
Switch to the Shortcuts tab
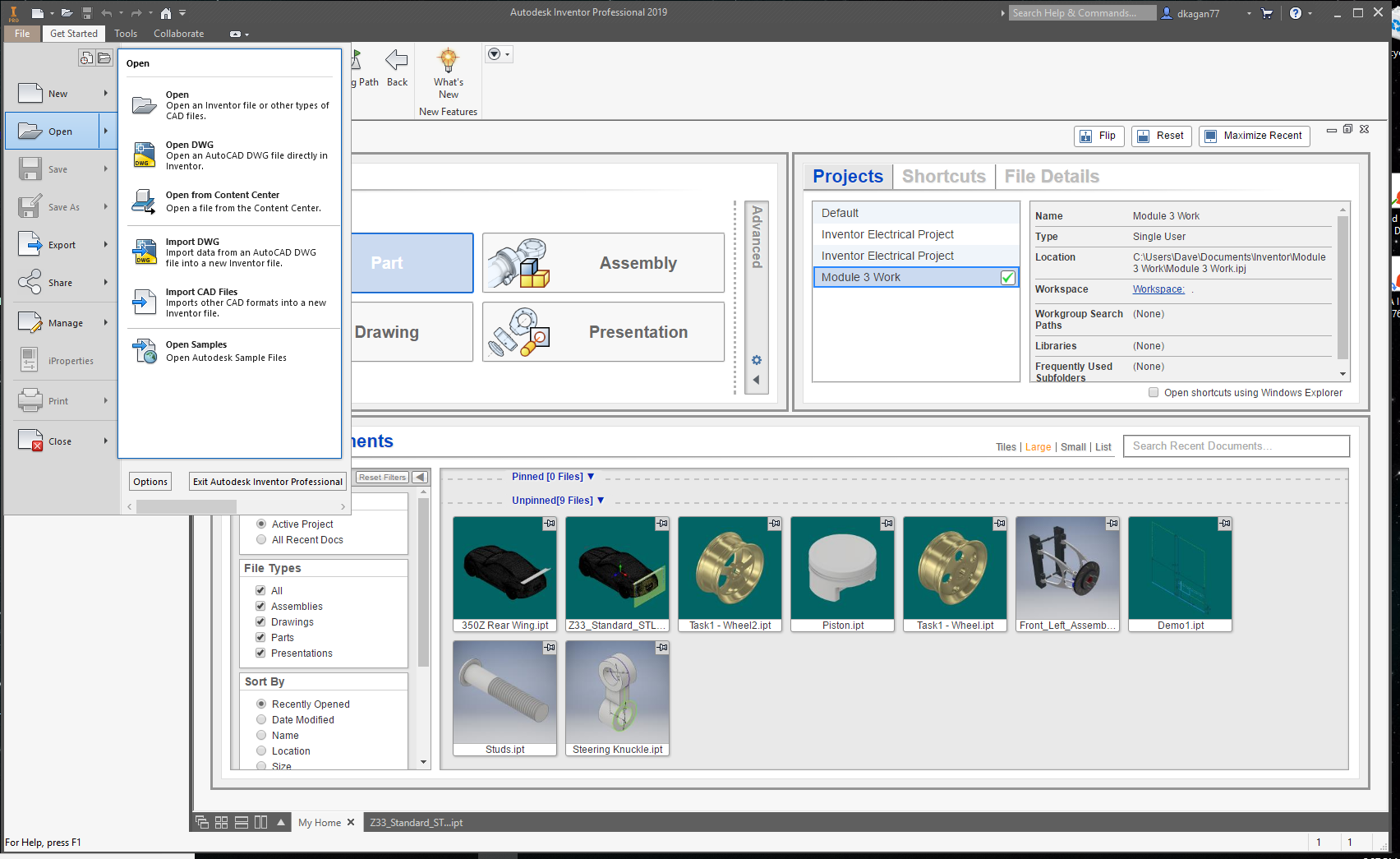pos(943,176)
